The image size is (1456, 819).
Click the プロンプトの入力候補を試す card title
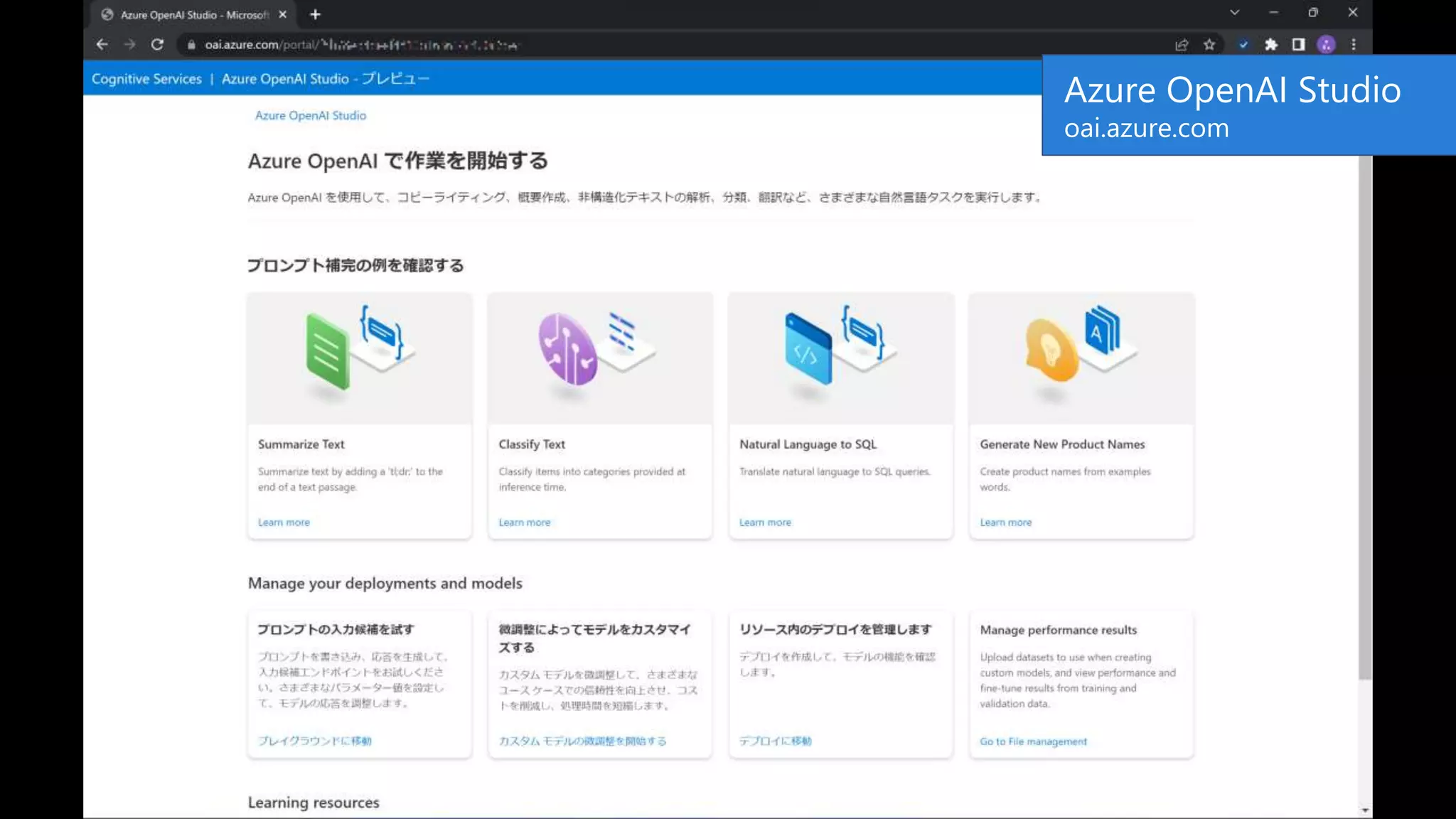tap(336, 629)
